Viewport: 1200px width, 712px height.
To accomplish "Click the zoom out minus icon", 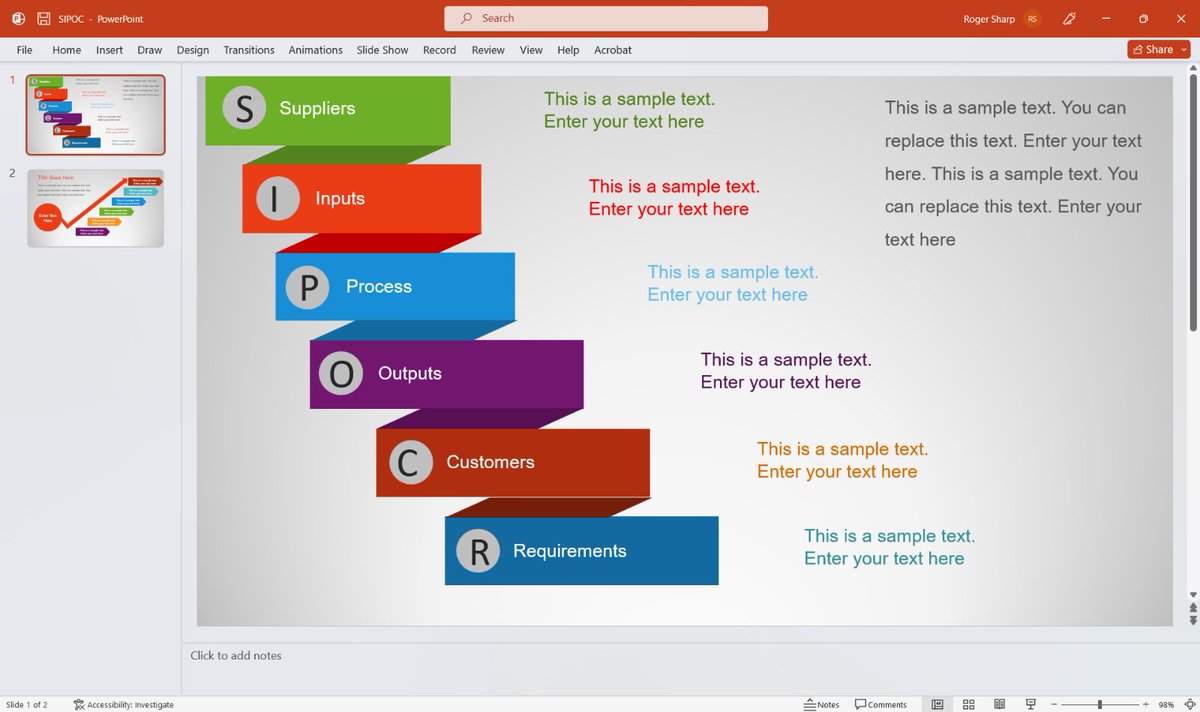I will 1054,704.
